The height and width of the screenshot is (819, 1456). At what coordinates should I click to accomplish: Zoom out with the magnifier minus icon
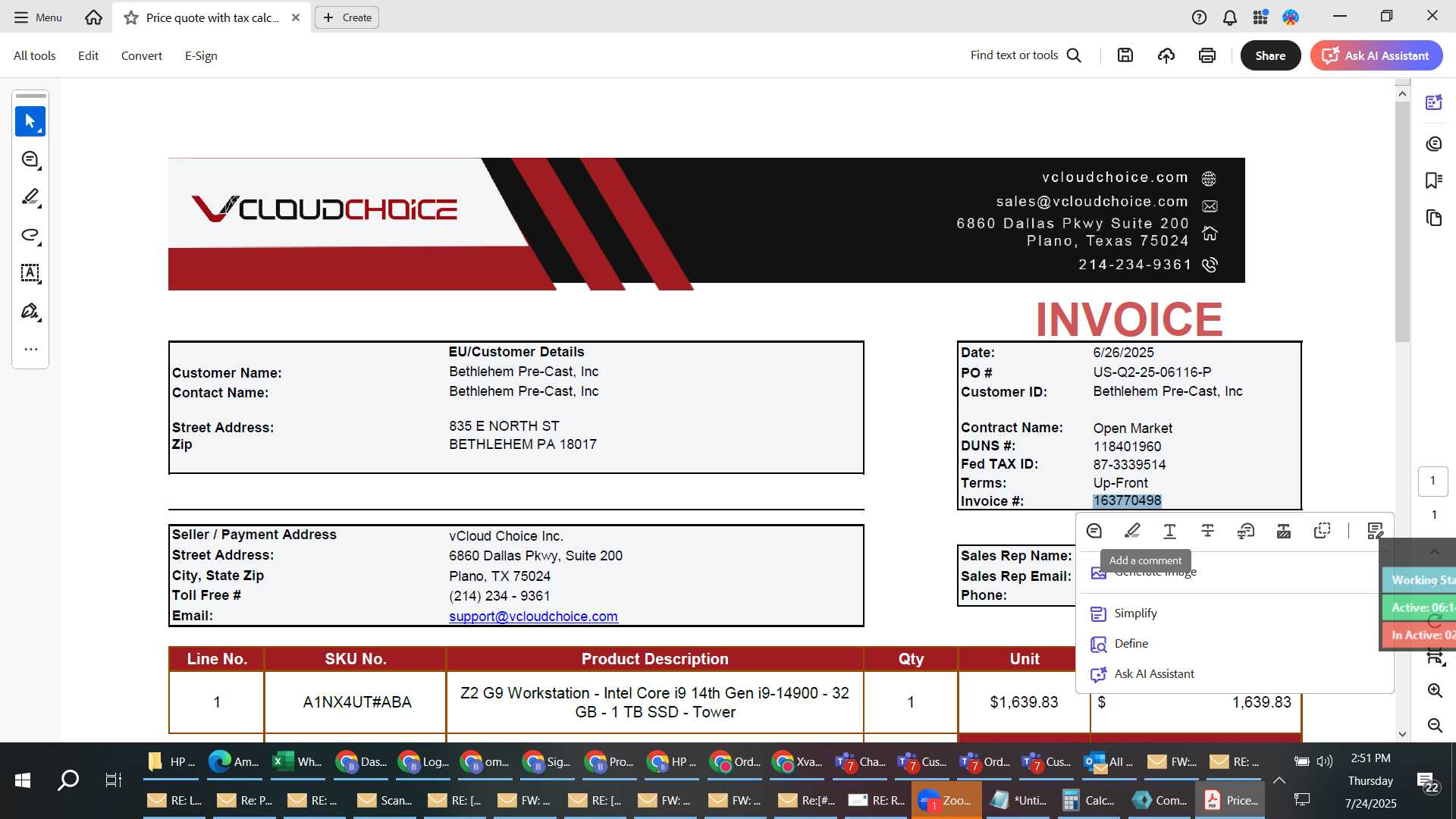(x=1435, y=725)
